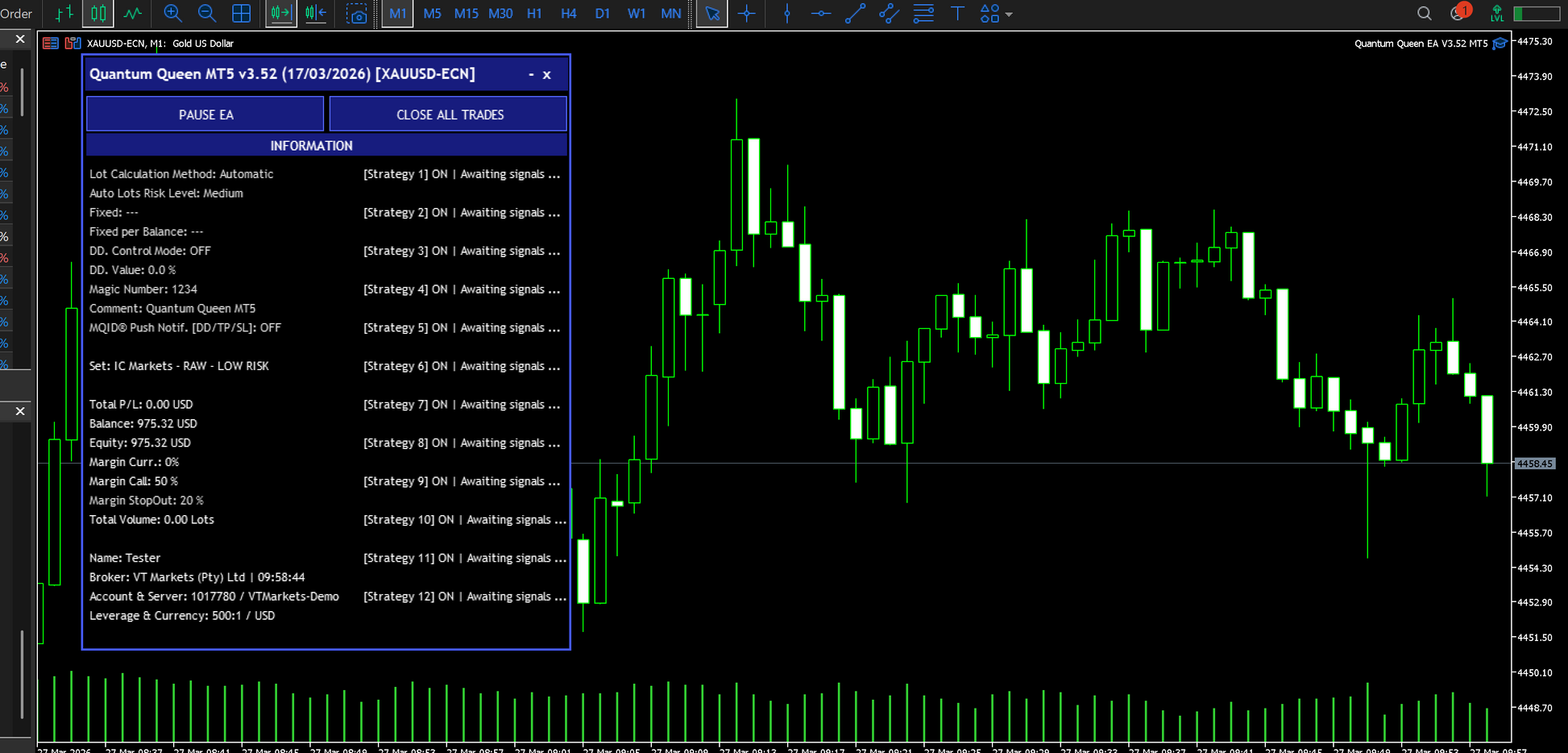Toggle auto scroll to latest bar
Viewport: 1568px width, 753px height.
(281, 14)
